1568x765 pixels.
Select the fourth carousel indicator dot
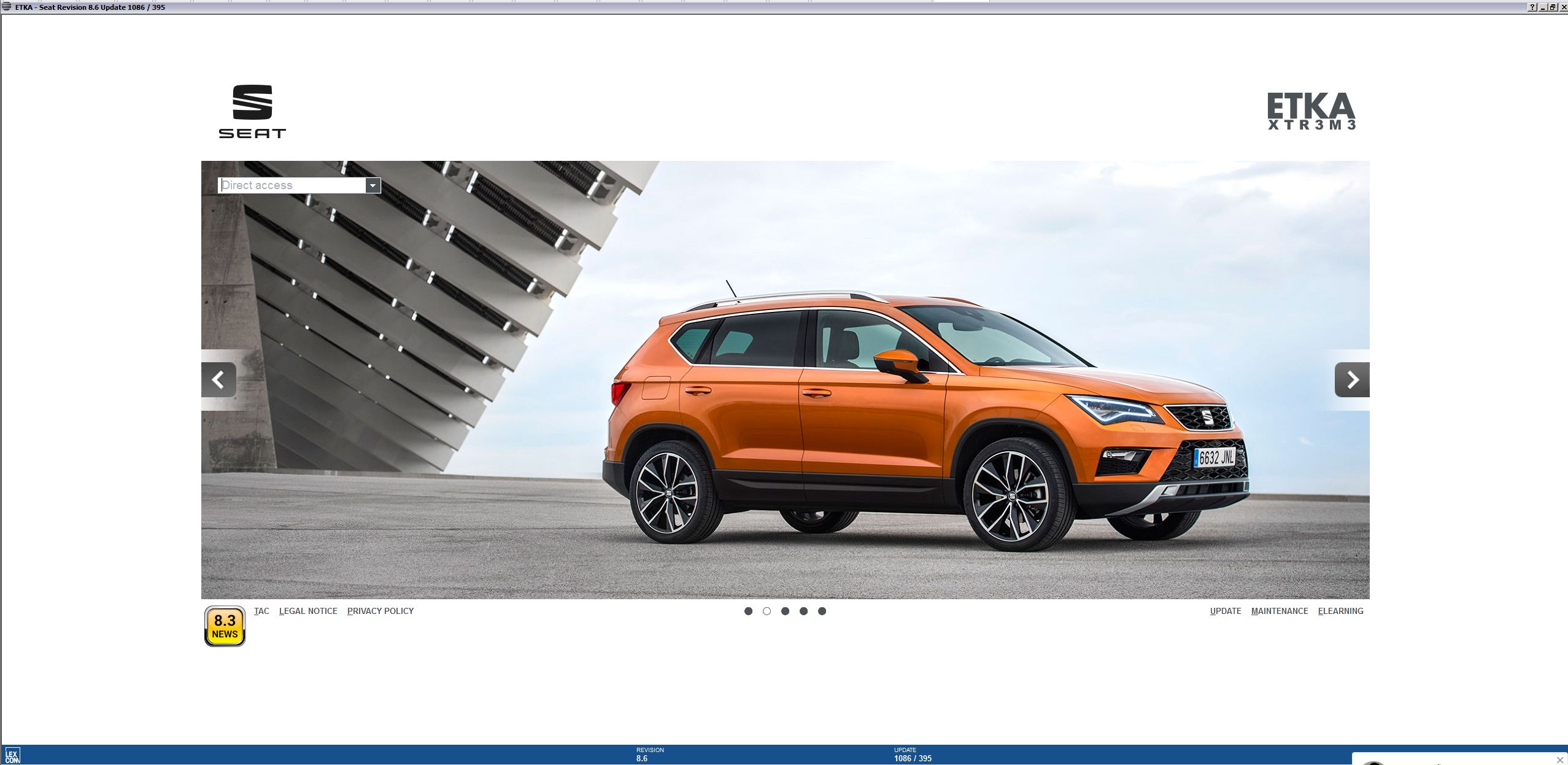point(803,611)
